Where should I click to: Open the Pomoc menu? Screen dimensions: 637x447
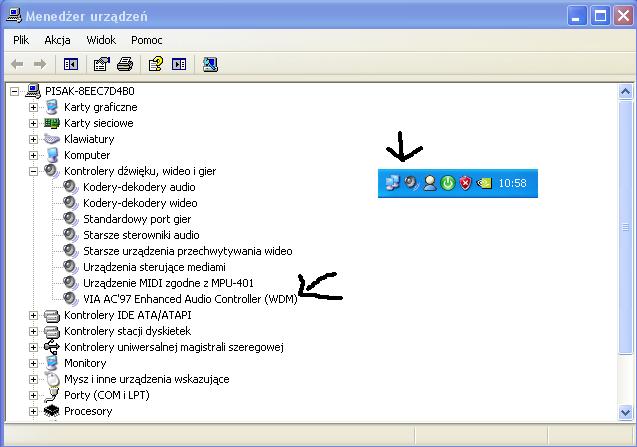[x=148, y=40]
